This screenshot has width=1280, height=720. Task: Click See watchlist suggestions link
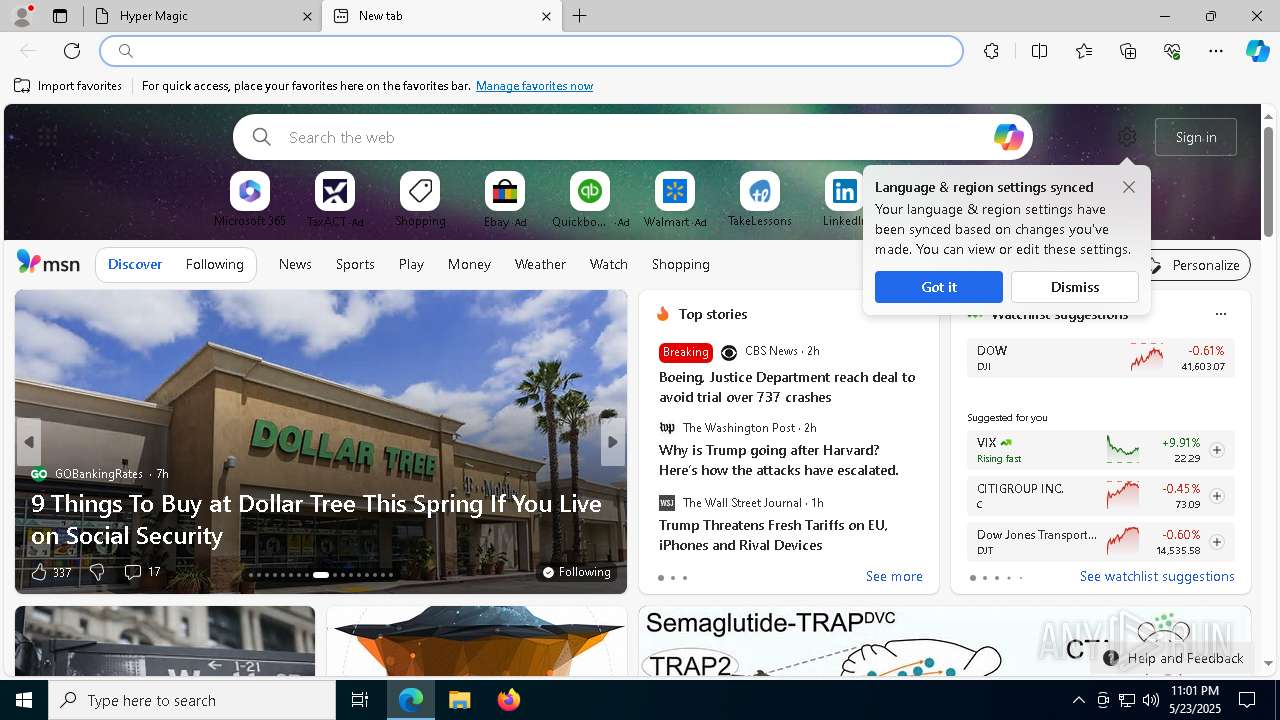[x=1157, y=576]
